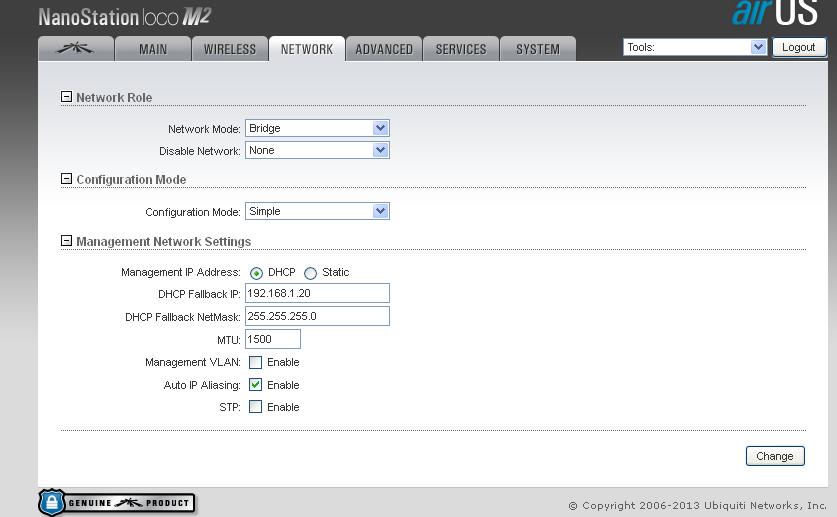Select the NETWORK tab
The image size is (837, 517).
(x=306, y=49)
